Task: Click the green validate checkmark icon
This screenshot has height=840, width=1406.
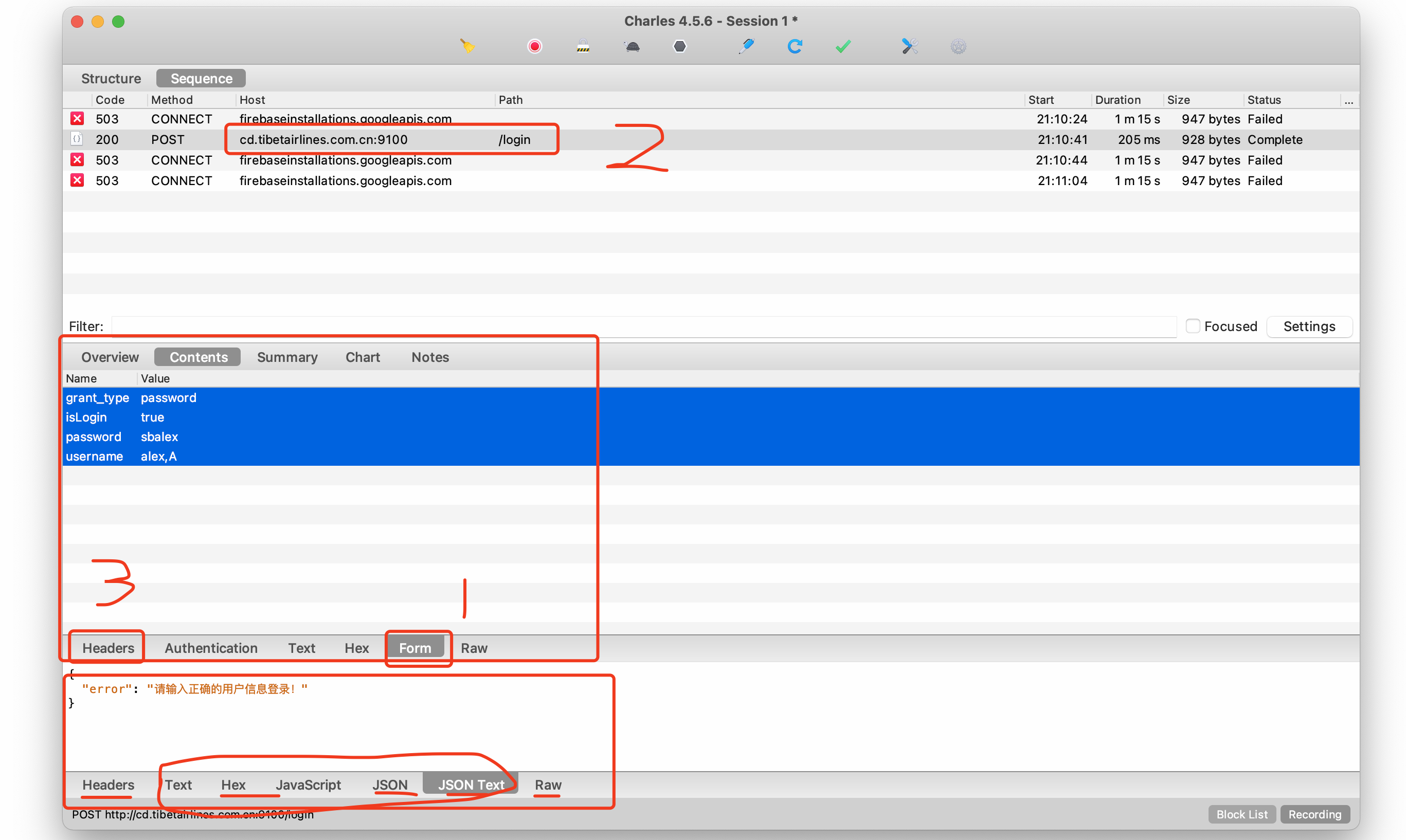Action: [843, 46]
